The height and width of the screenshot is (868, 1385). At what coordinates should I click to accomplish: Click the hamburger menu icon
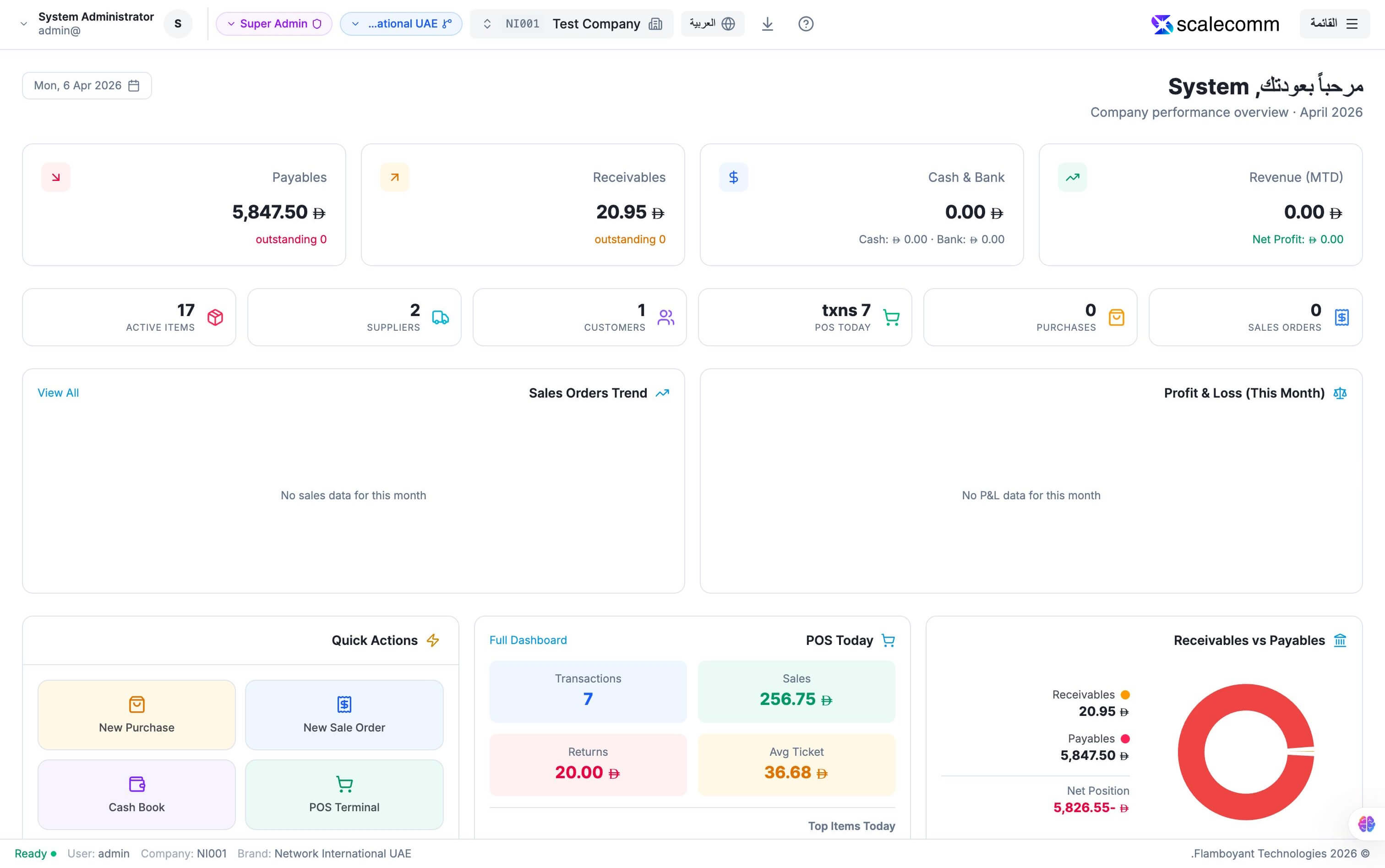point(1352,23)
